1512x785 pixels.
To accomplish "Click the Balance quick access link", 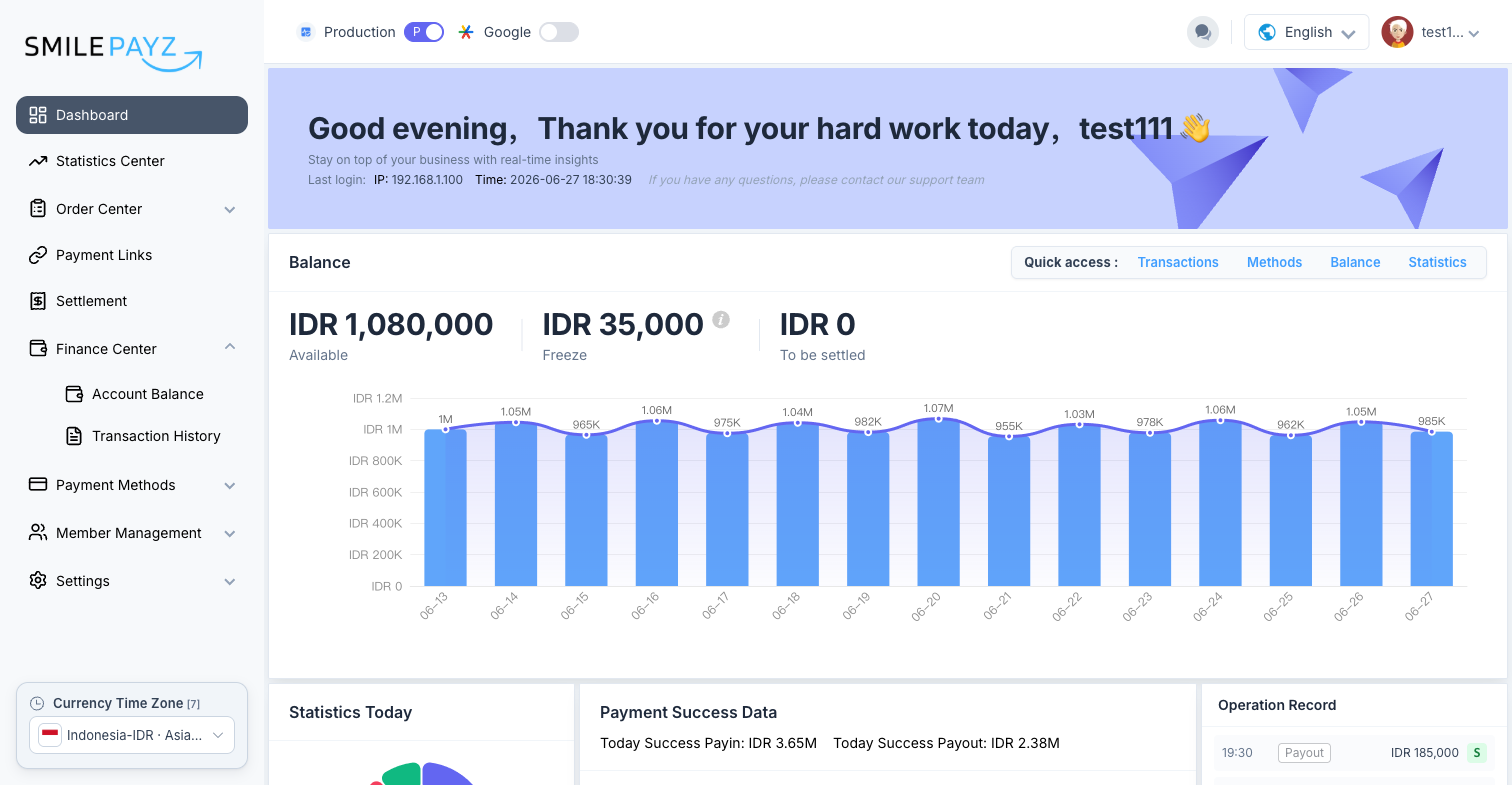I will point(1355,262).
